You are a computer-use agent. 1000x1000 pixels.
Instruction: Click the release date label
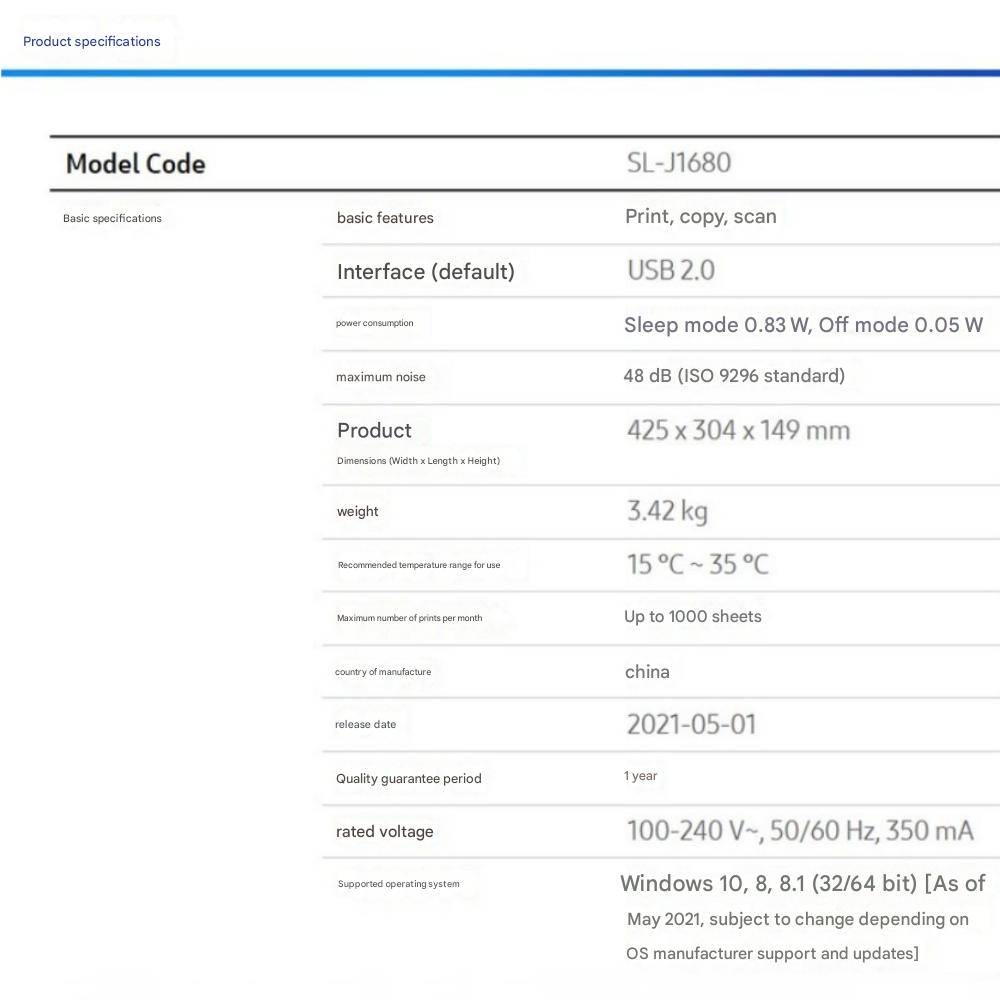click(x=365, y=724)
